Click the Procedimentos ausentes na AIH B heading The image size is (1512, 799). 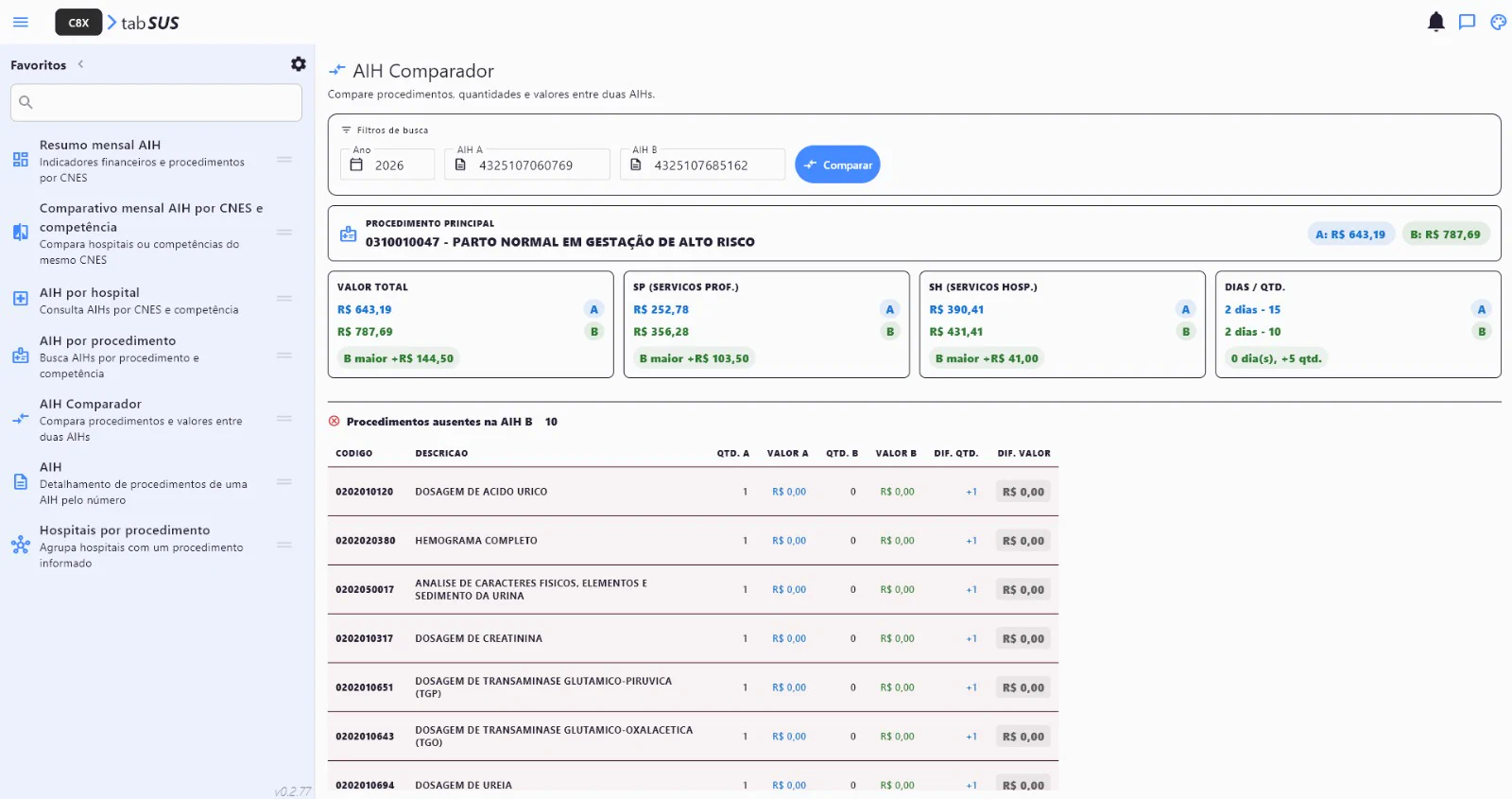coord(439,422)
